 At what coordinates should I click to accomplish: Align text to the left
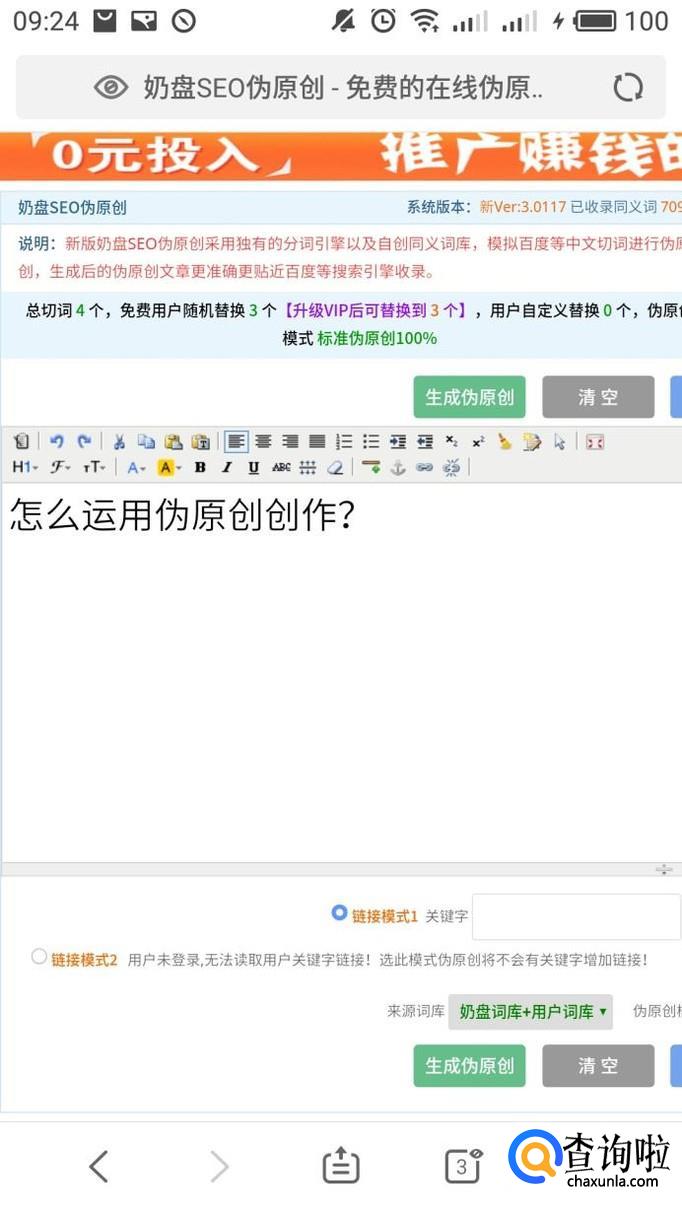[236, 441]
